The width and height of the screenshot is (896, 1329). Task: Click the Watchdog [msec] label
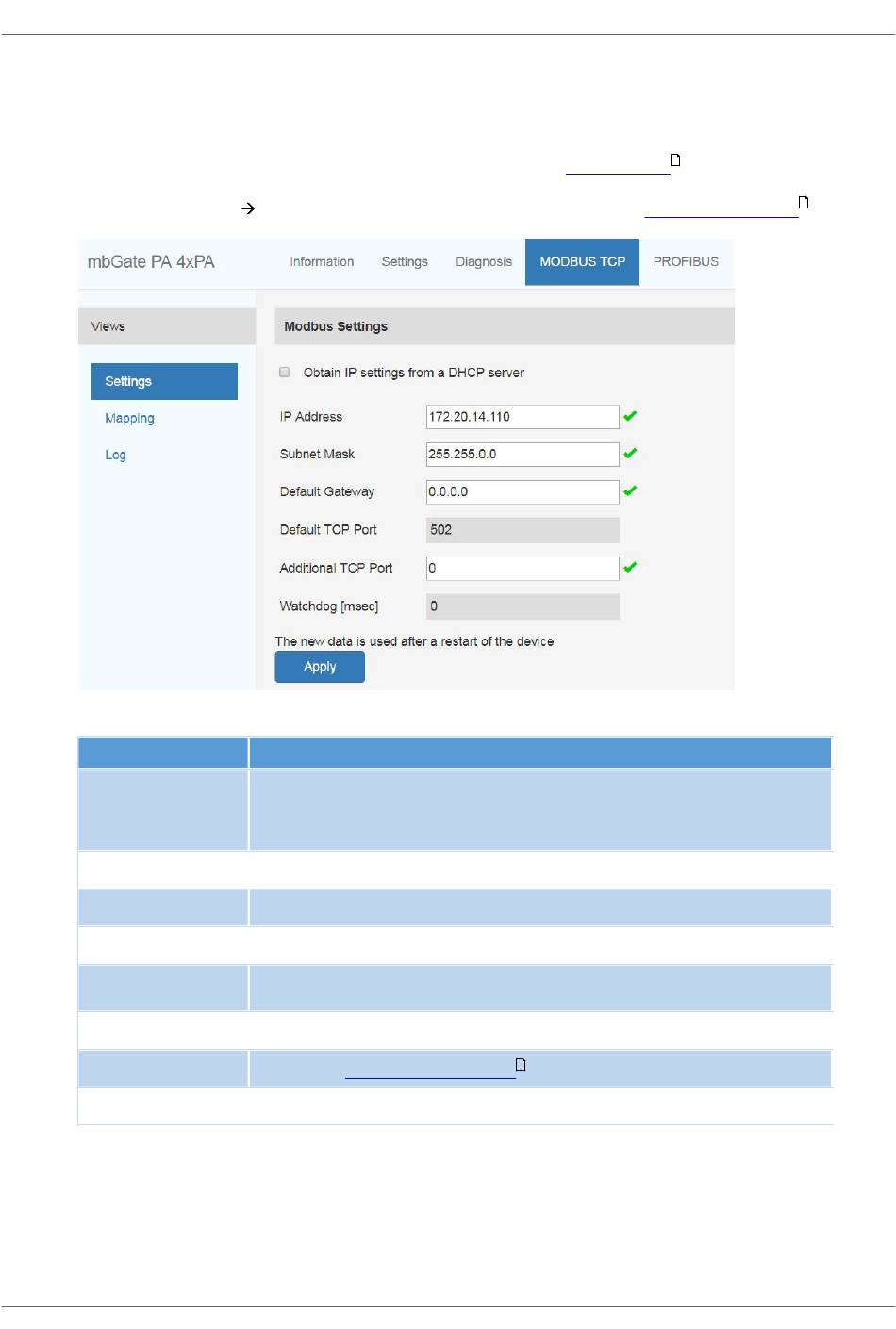tap(329, 606)
